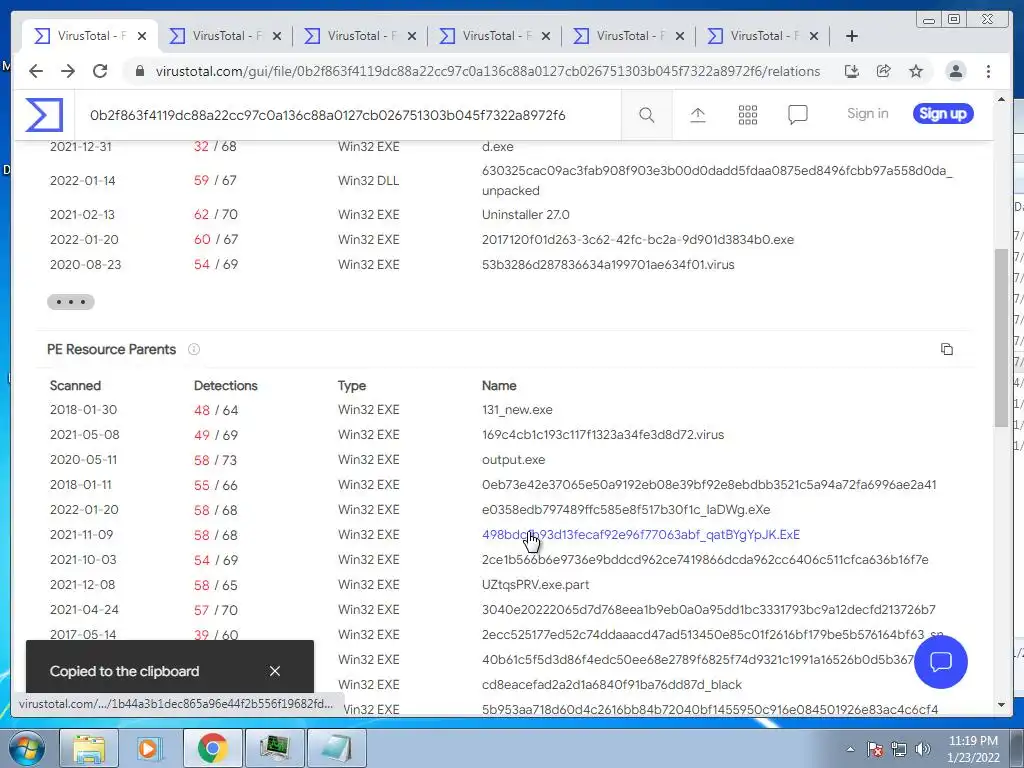Screen dimensions: 1024x768
Task: Open the upload file icon
Action: coord(697,115)
